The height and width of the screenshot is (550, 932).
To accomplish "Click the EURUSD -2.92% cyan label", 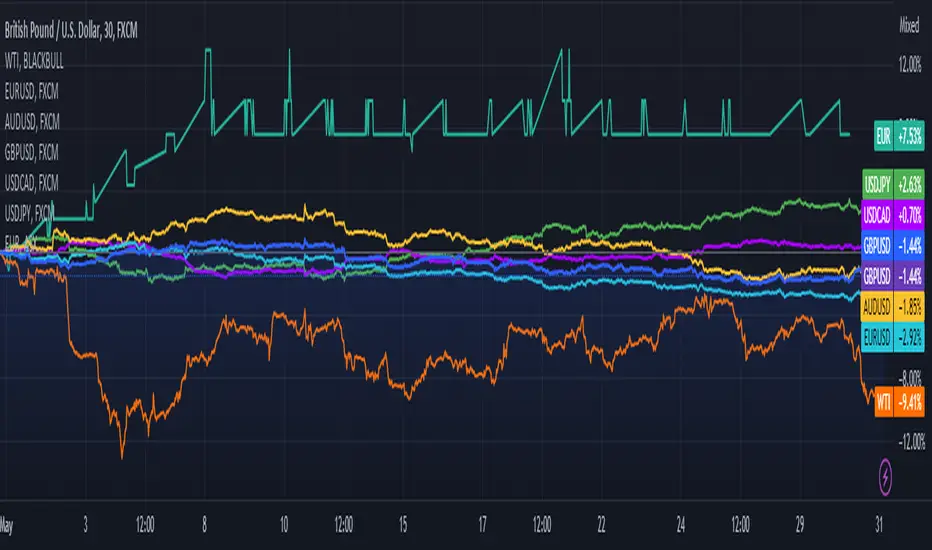I will click(x=893, y=338).
